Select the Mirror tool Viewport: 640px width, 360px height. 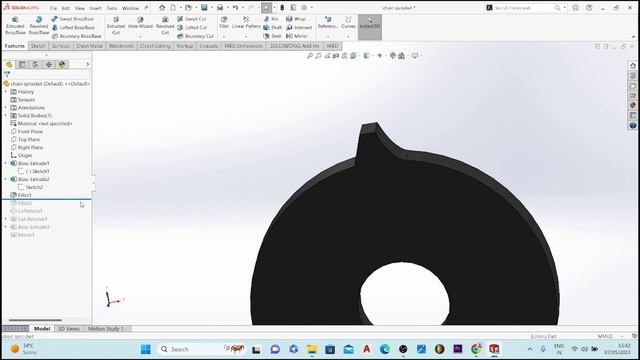tap(297, 36)
